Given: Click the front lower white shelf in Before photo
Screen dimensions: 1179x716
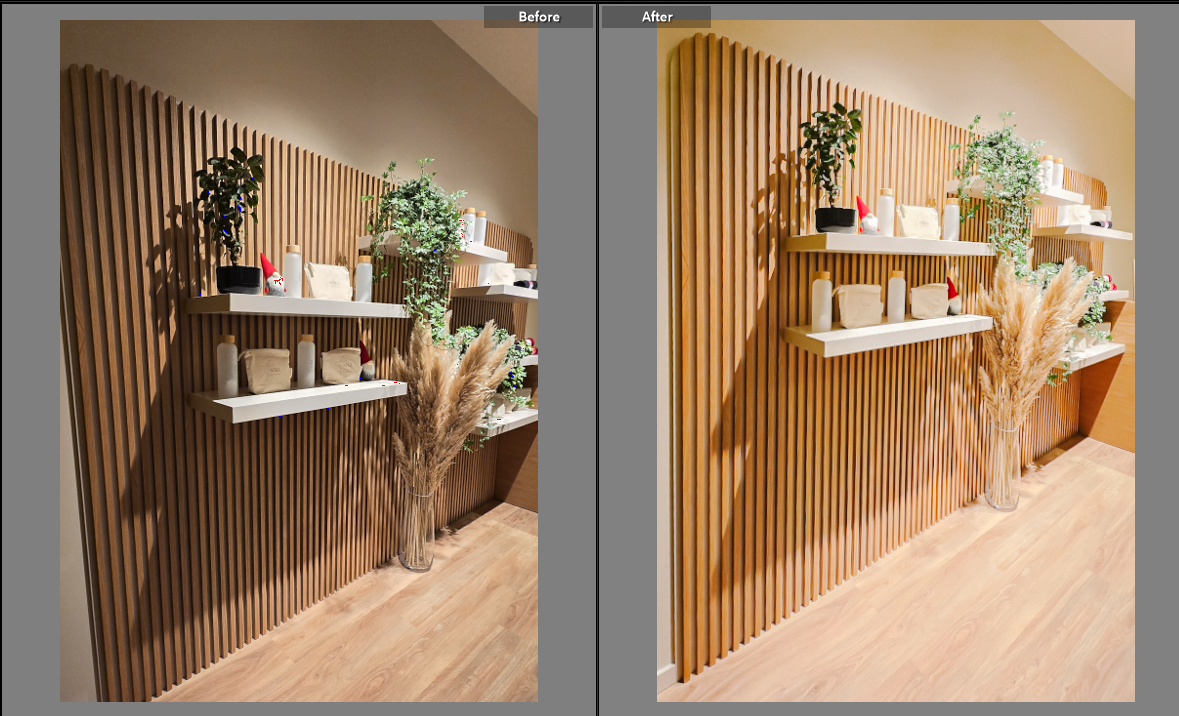Looking at the screenshot, I should point(298,400).
